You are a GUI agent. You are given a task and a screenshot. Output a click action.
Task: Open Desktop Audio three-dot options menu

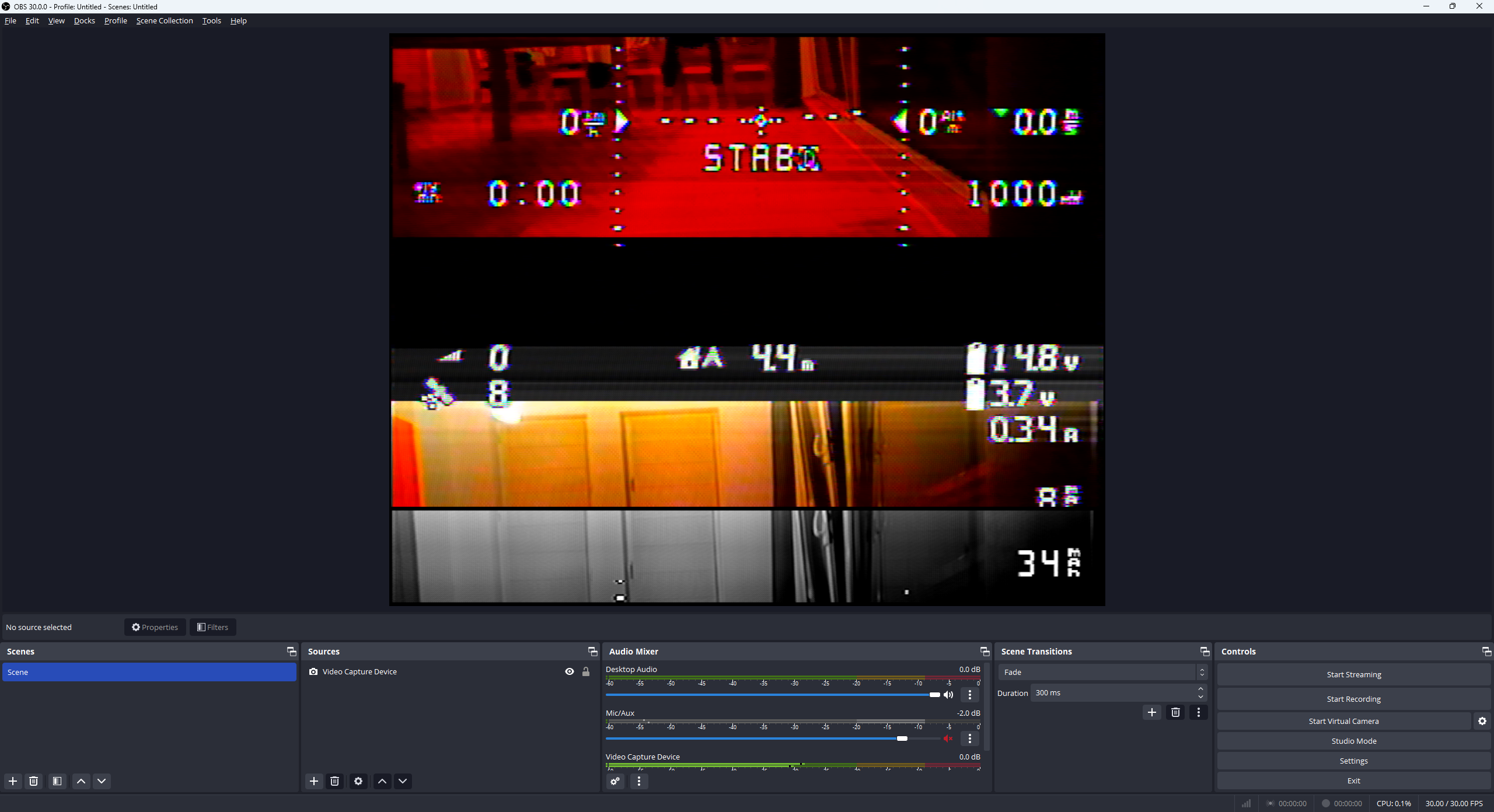point(970,695)
